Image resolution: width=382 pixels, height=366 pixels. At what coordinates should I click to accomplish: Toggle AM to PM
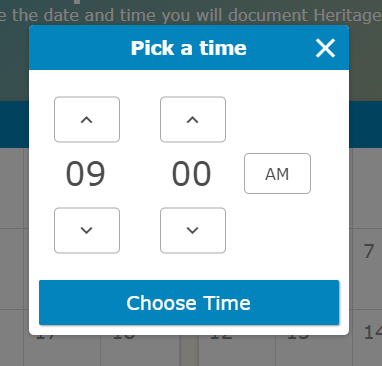click(277, 173)
